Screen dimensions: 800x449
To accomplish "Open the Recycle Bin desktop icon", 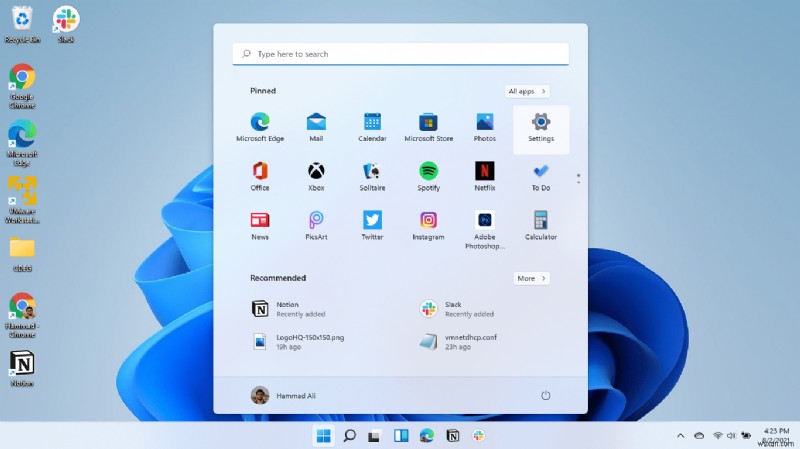I will [x=22, y=24].
